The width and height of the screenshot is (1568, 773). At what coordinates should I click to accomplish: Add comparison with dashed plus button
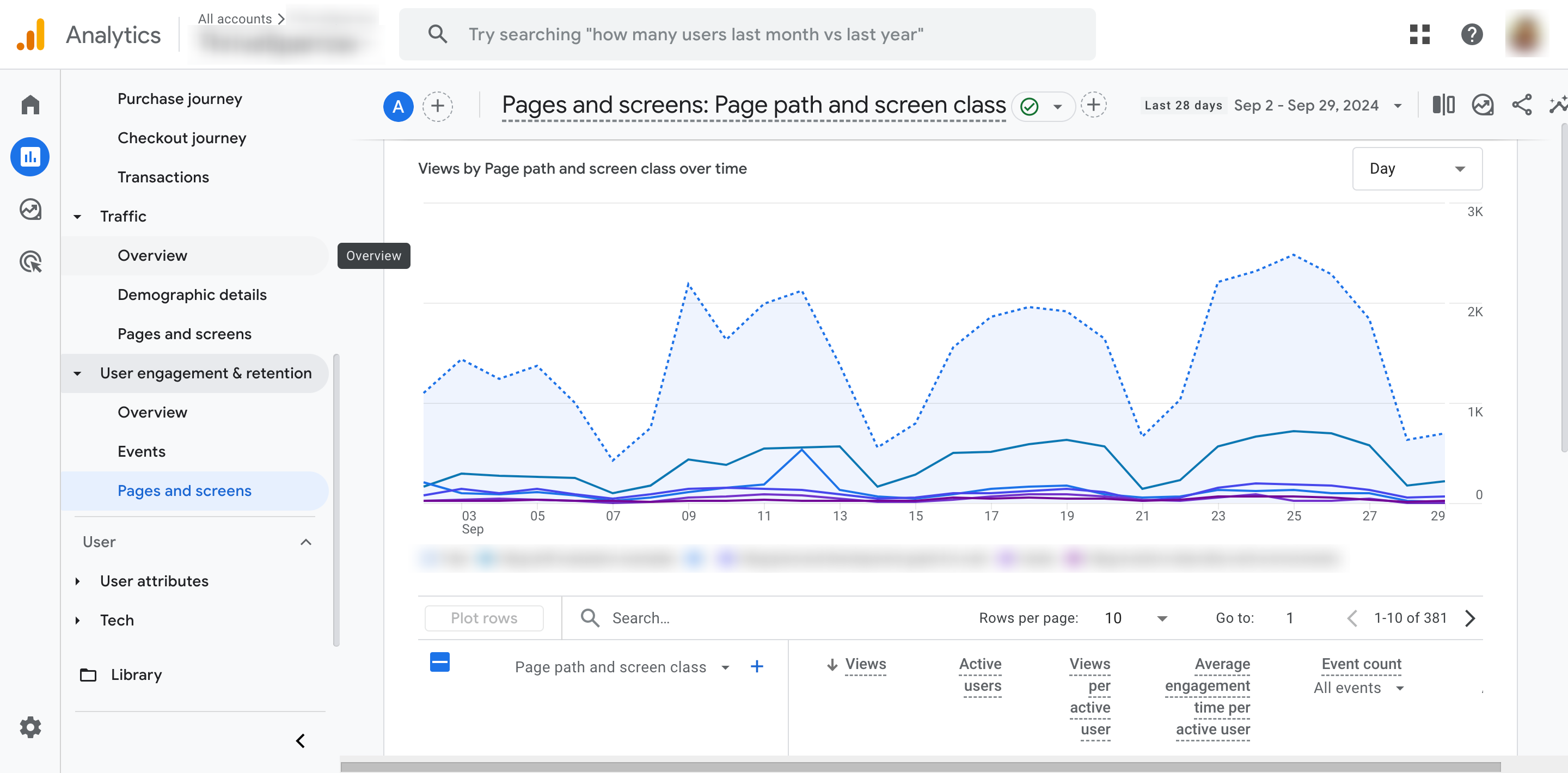click(438, 107)
